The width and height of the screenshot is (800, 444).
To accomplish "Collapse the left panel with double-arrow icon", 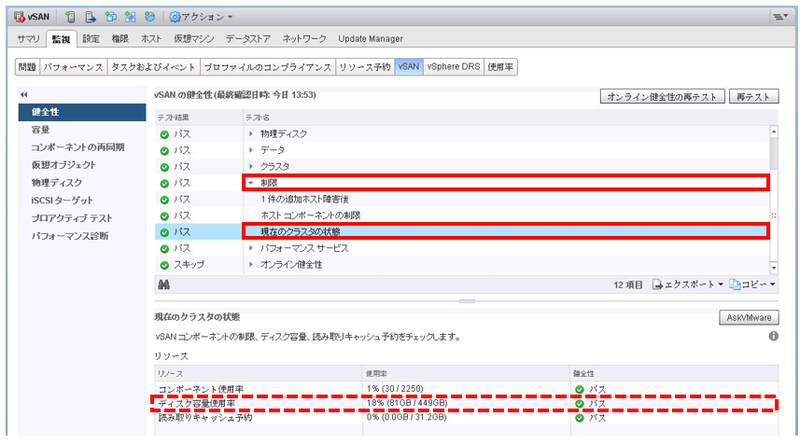I will [x=24, y=94].
